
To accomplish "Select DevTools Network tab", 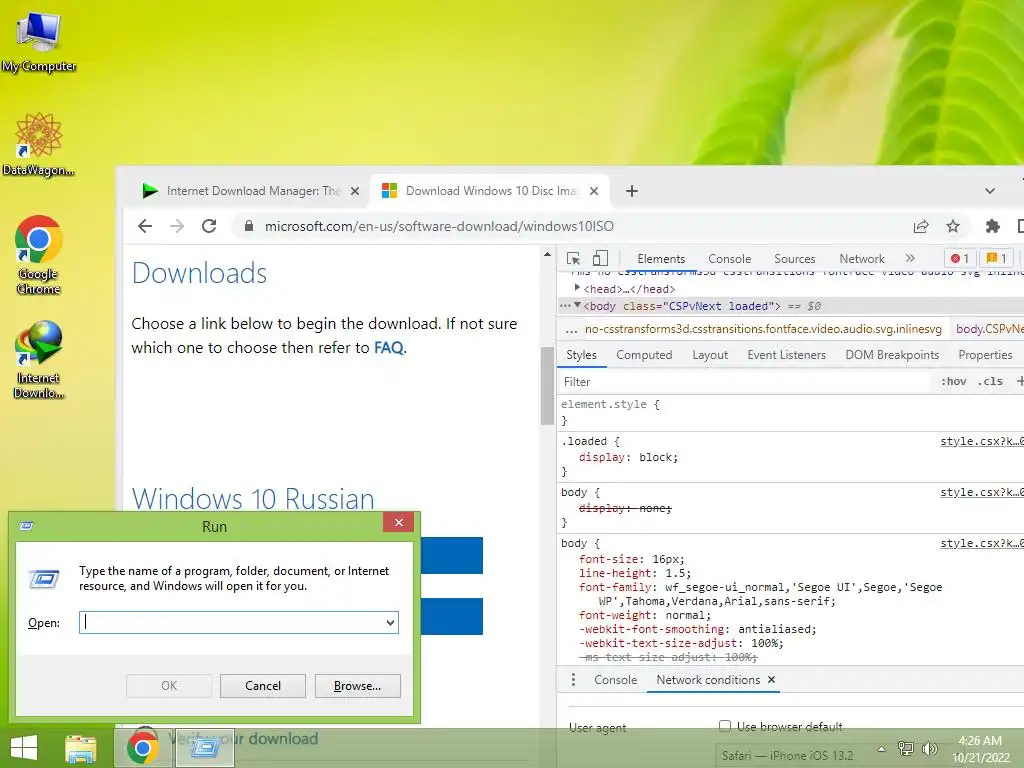I will [862, 259].
